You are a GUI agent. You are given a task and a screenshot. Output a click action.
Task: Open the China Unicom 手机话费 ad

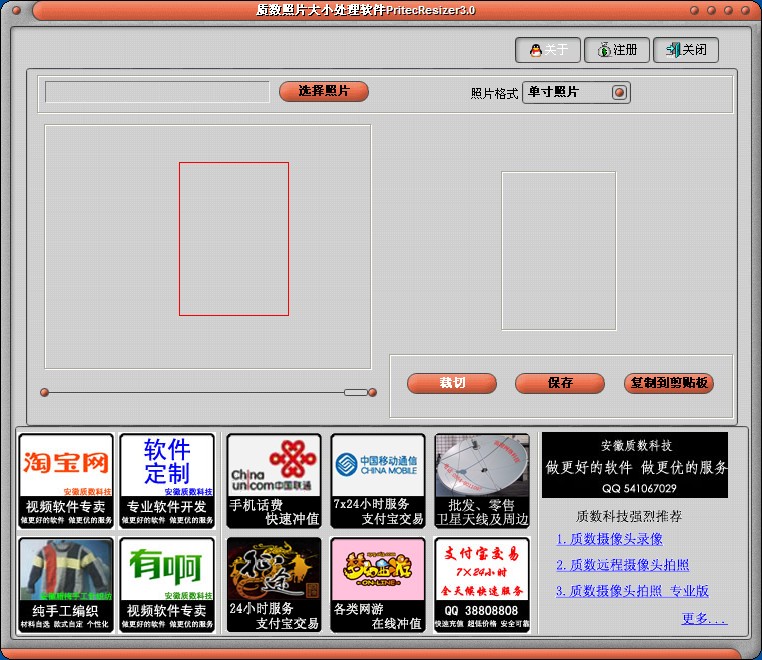pos(274,481)
